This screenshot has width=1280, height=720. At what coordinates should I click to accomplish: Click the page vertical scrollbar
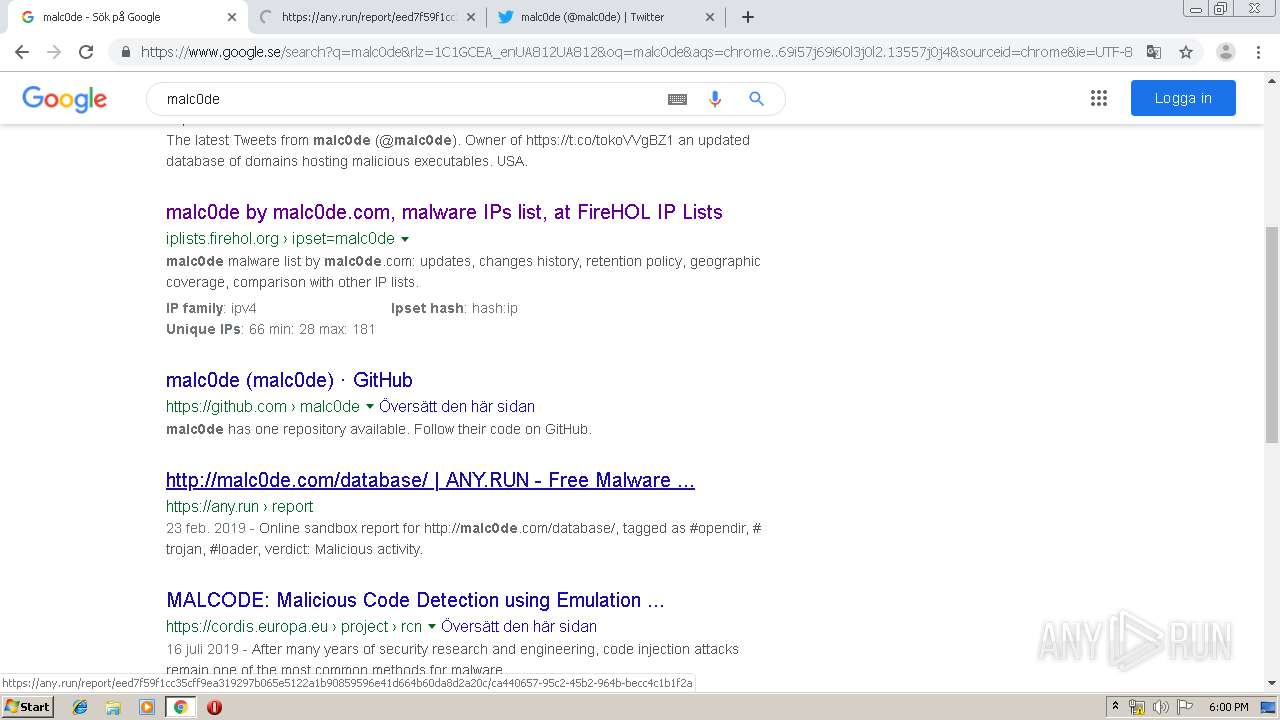point(1272,334)
